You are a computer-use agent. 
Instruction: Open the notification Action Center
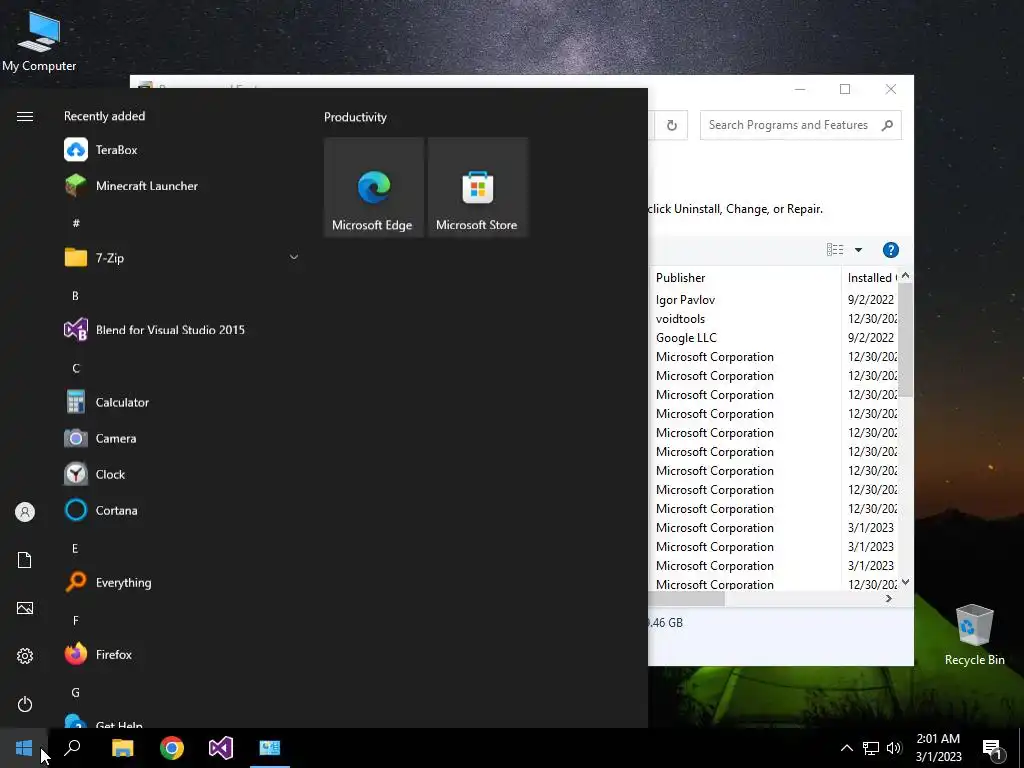[993, 748]
